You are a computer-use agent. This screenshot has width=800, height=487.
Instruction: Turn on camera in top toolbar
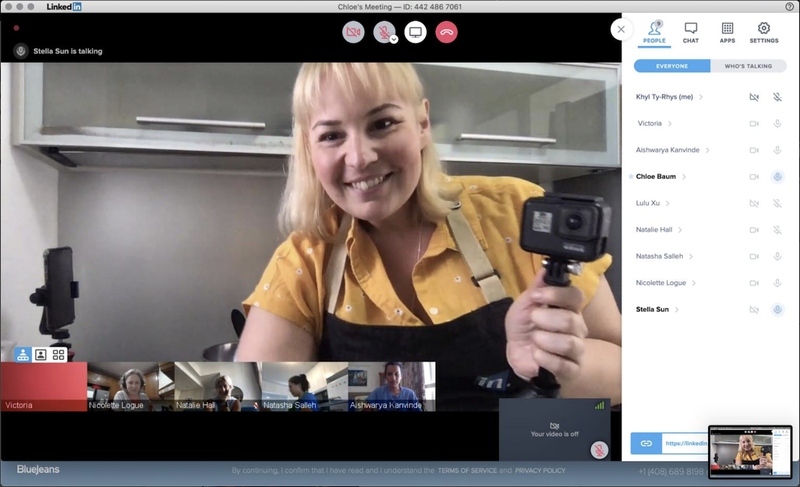[352, 31]
